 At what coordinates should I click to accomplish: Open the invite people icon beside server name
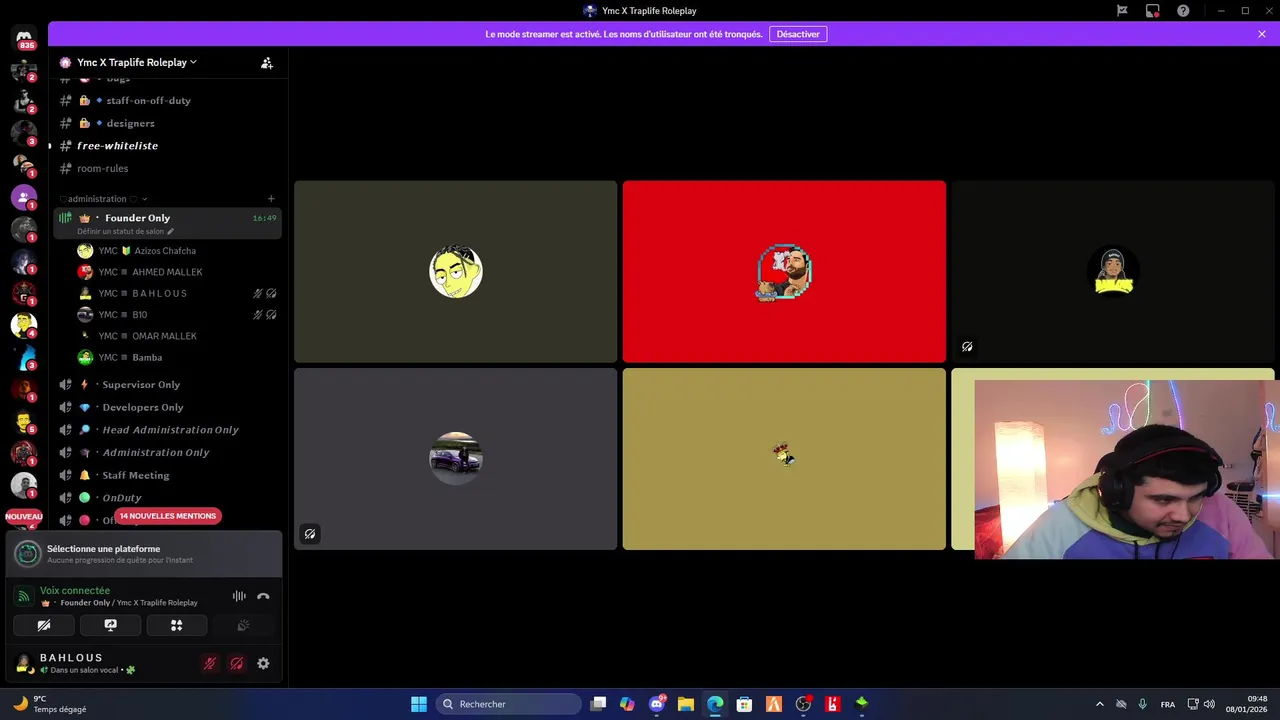coord(267,62)
